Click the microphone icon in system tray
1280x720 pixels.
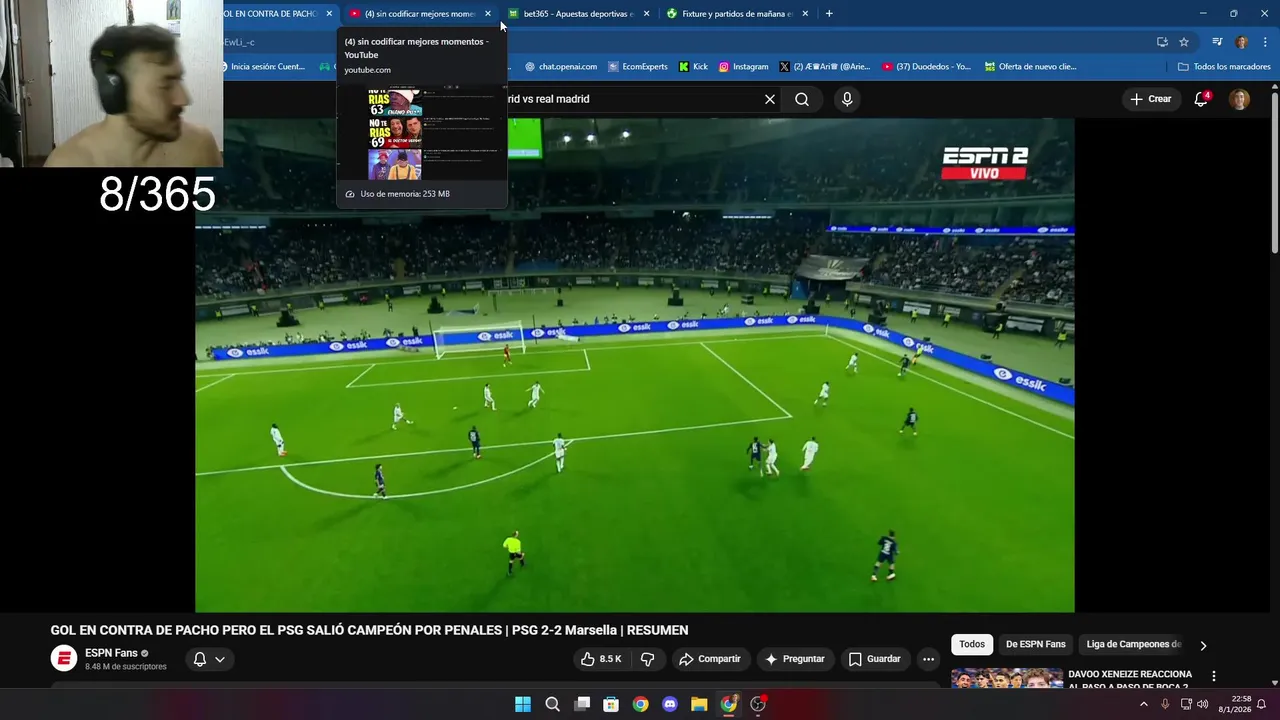(x=1165, y=704)
